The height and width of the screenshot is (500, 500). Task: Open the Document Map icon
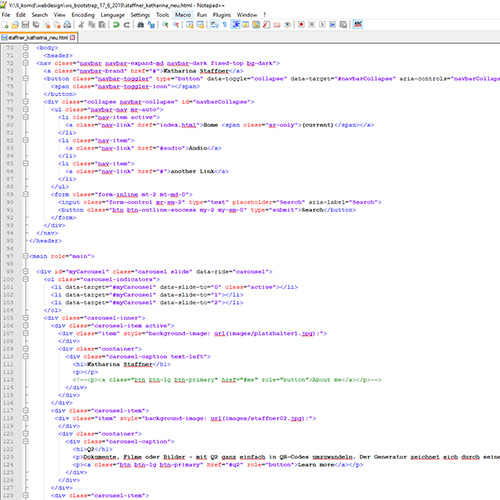tap(256, 25)
